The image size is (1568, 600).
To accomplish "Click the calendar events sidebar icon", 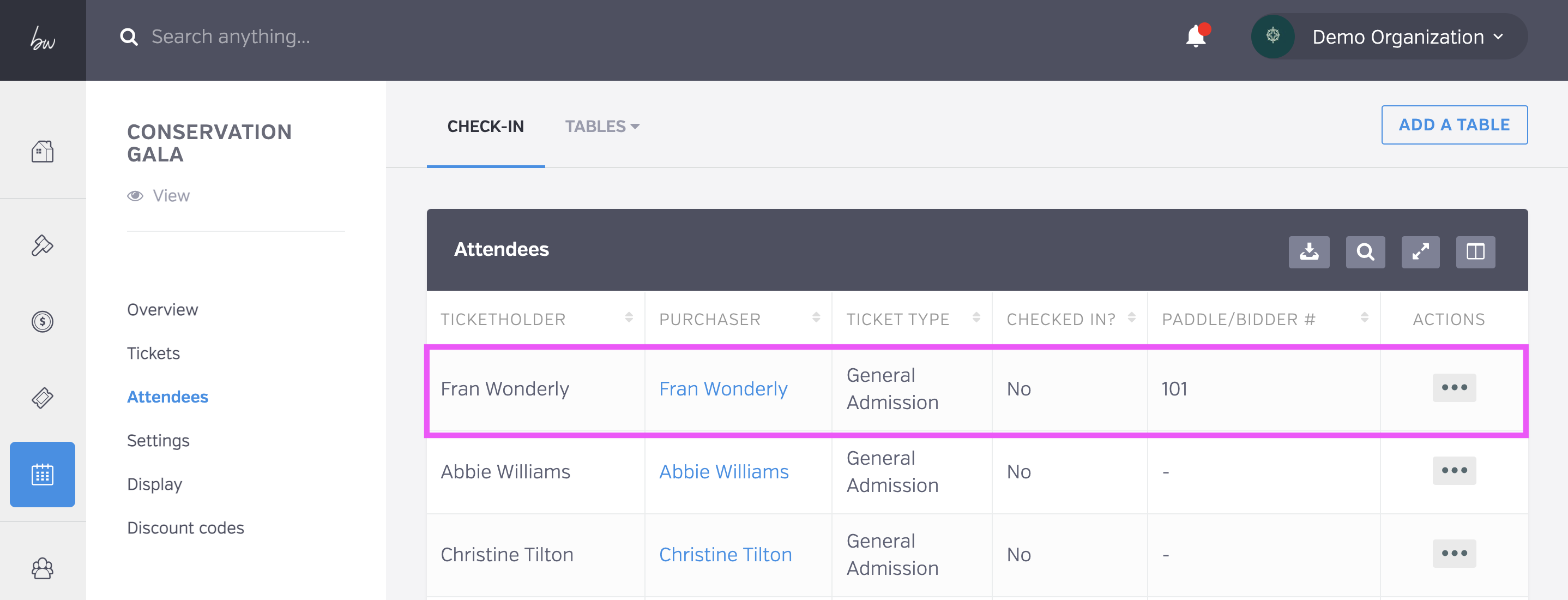I will [42, 474].
